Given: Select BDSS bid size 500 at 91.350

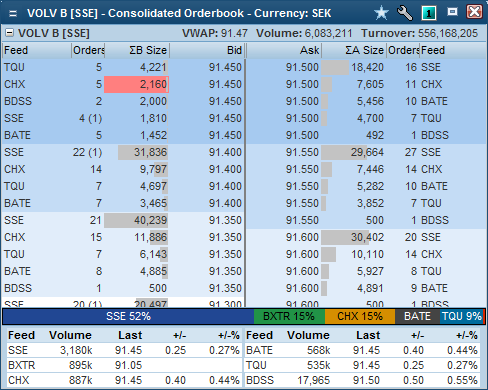Looking at the screenshot, I should click(x=158, y=288).
